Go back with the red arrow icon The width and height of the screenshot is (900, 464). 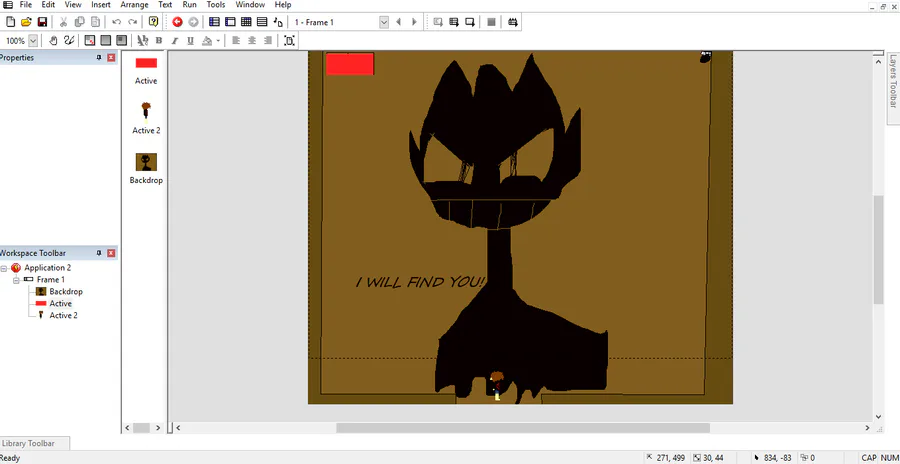tap(177, 22)
